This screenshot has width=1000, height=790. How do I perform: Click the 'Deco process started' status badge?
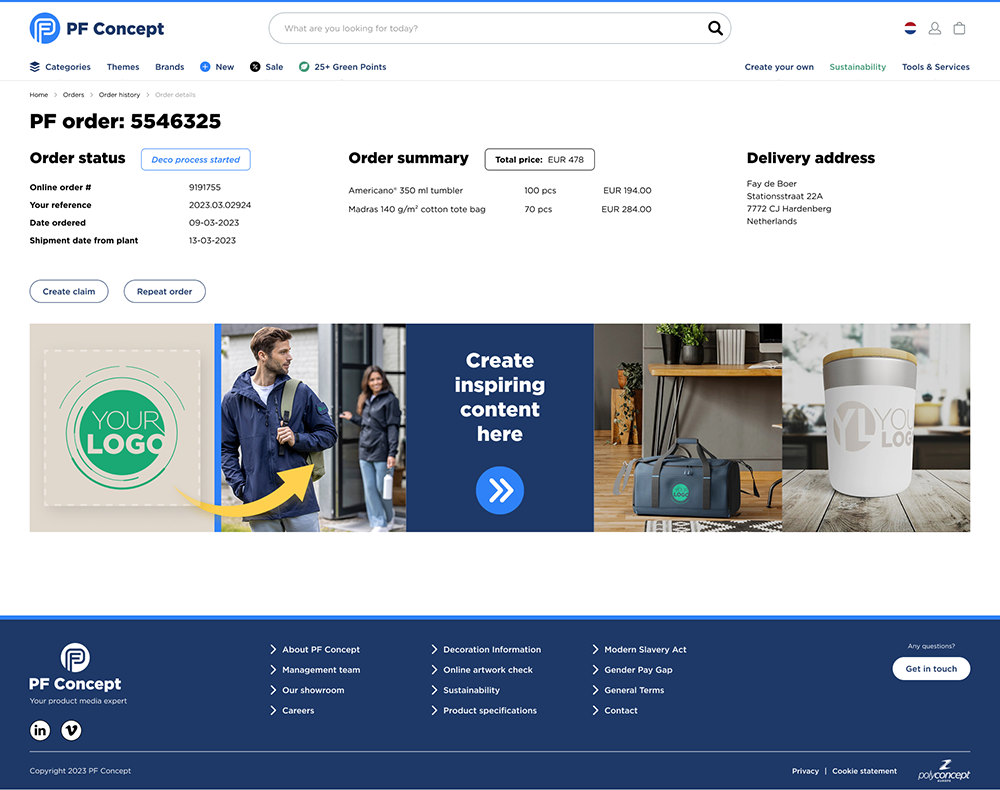196,159
